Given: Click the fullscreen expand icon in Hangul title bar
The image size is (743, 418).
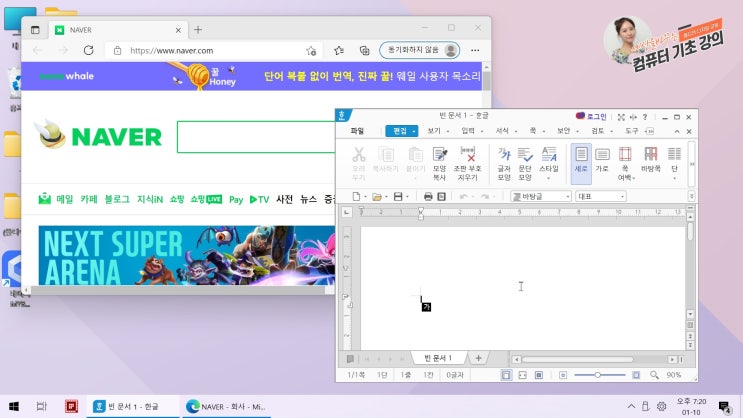Looking at the screenshot, I should pos(621,117).
